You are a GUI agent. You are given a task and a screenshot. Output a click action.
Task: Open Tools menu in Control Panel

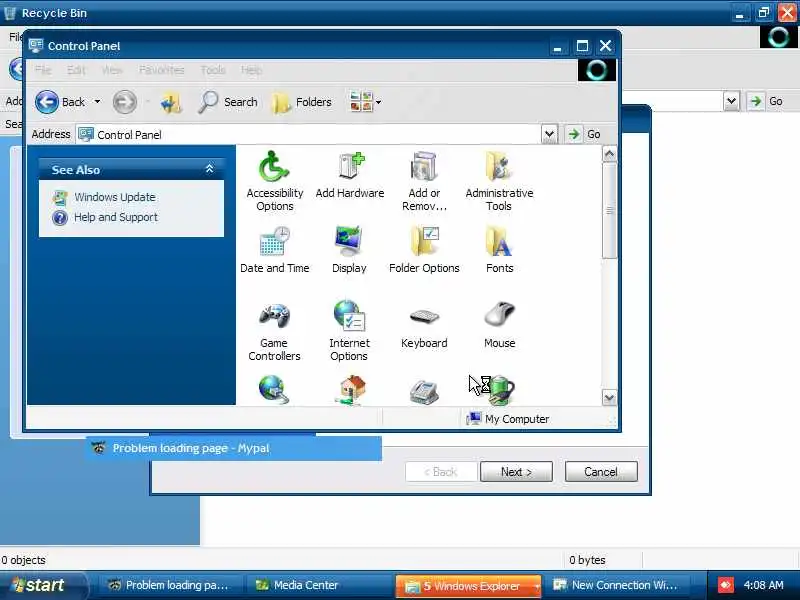tap(213, 70)
